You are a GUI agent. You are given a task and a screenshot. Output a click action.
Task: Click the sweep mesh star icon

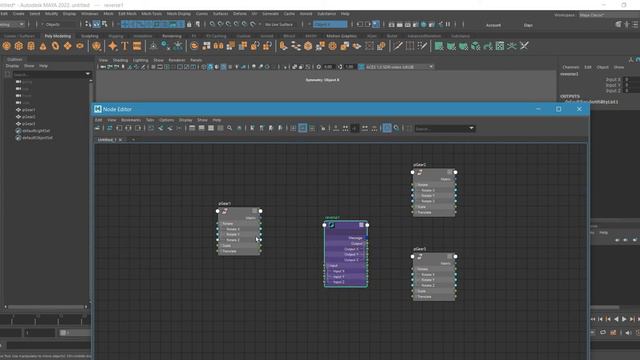(x=113, y=46)
